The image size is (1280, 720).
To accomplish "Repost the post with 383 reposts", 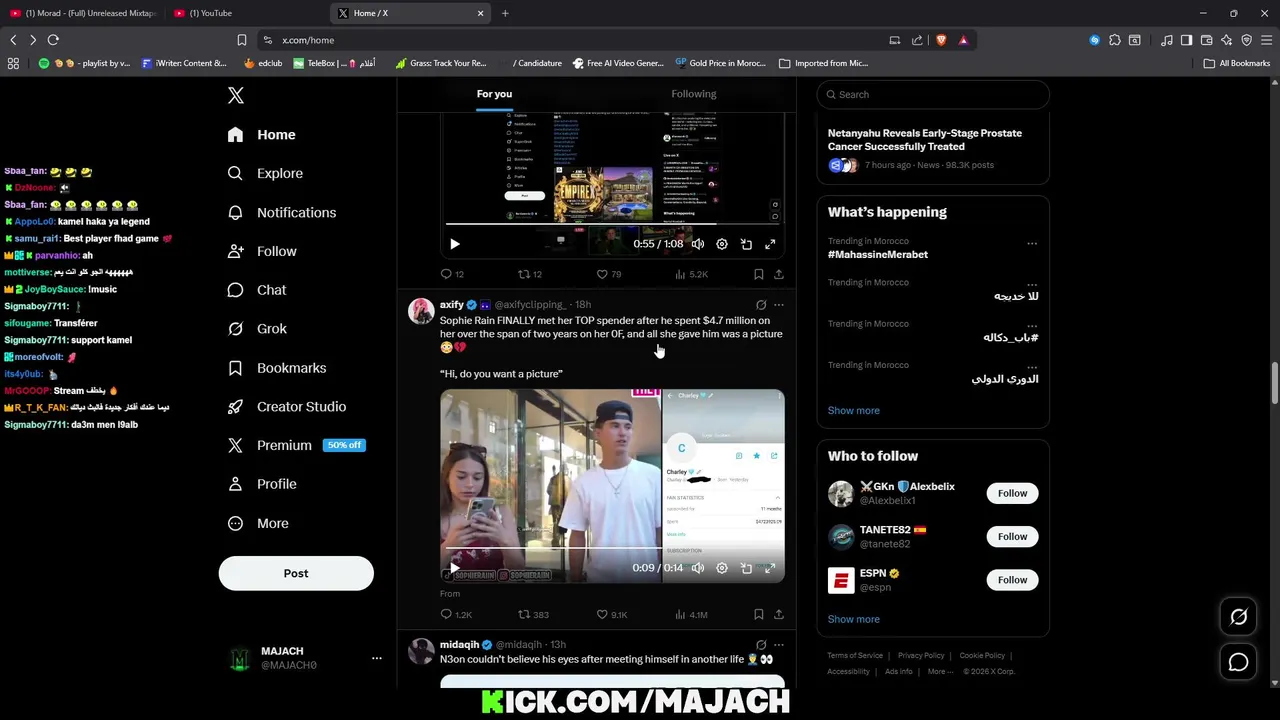I will (x=533, y=614).
